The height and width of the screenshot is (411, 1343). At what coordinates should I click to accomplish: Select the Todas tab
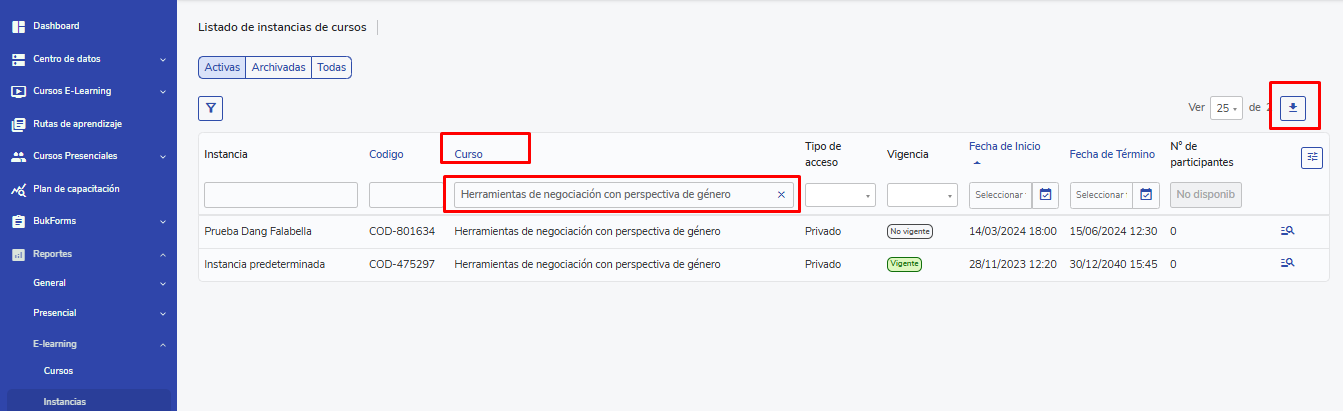tap(331, 67)
